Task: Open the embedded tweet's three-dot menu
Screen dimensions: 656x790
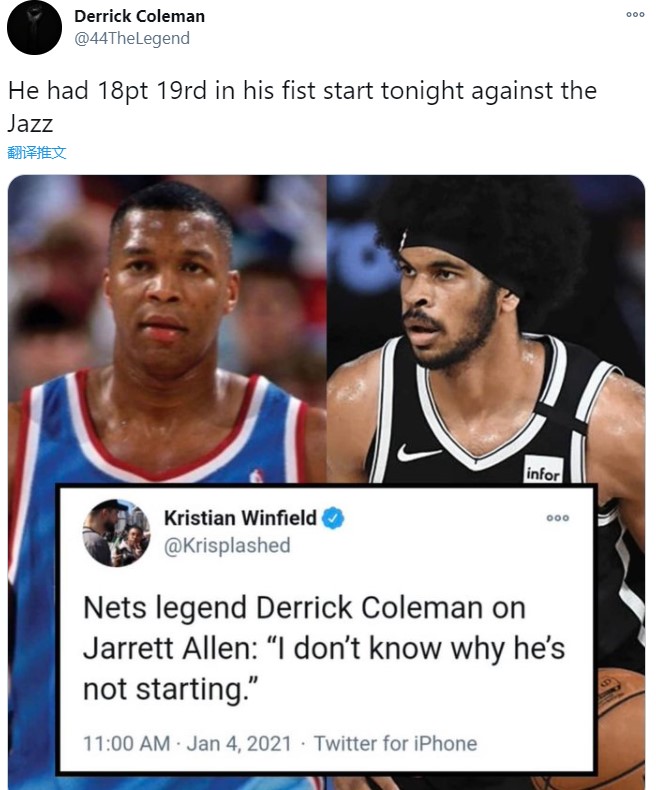Action: (558, 518)
